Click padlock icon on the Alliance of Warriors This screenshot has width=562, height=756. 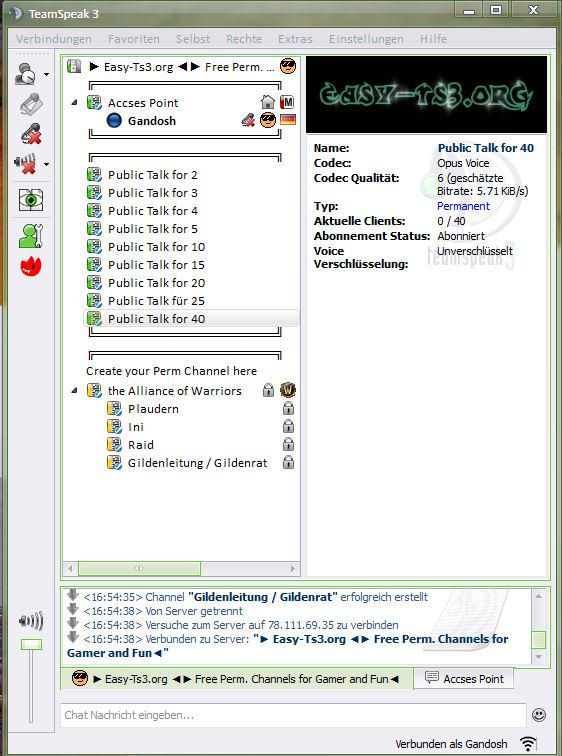268,390
